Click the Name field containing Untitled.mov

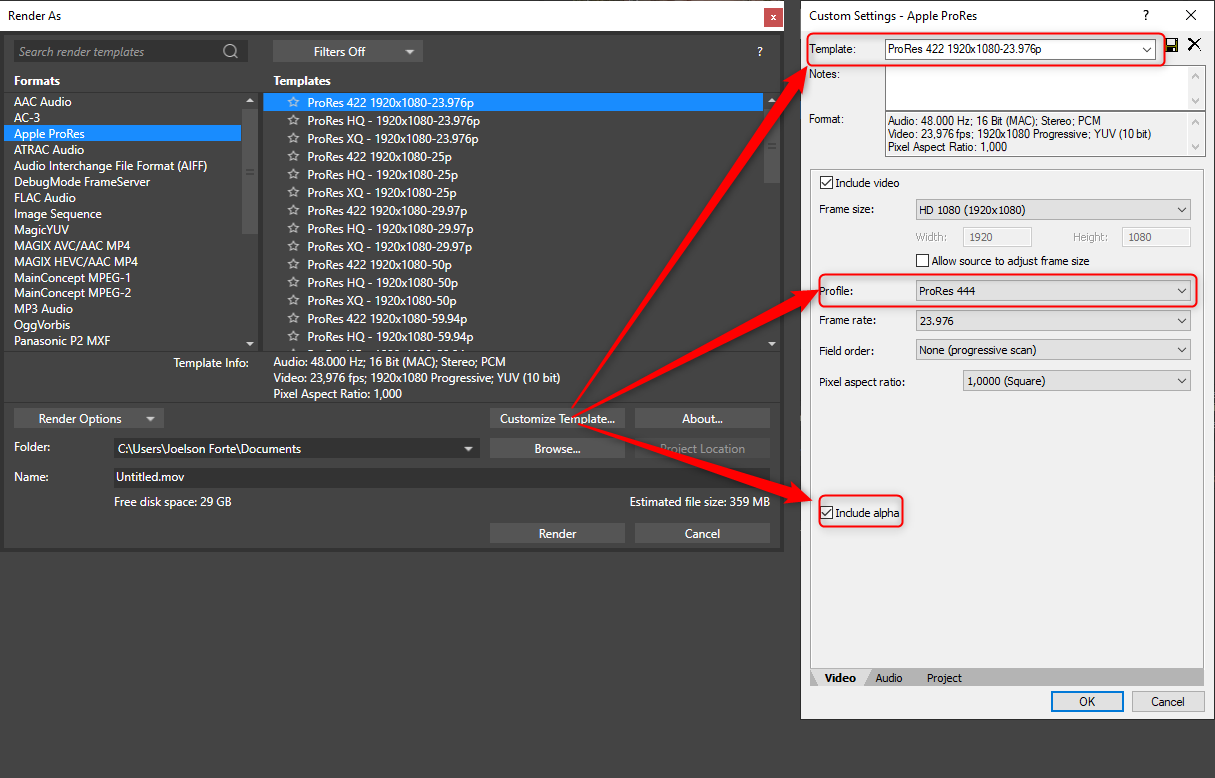440,477
